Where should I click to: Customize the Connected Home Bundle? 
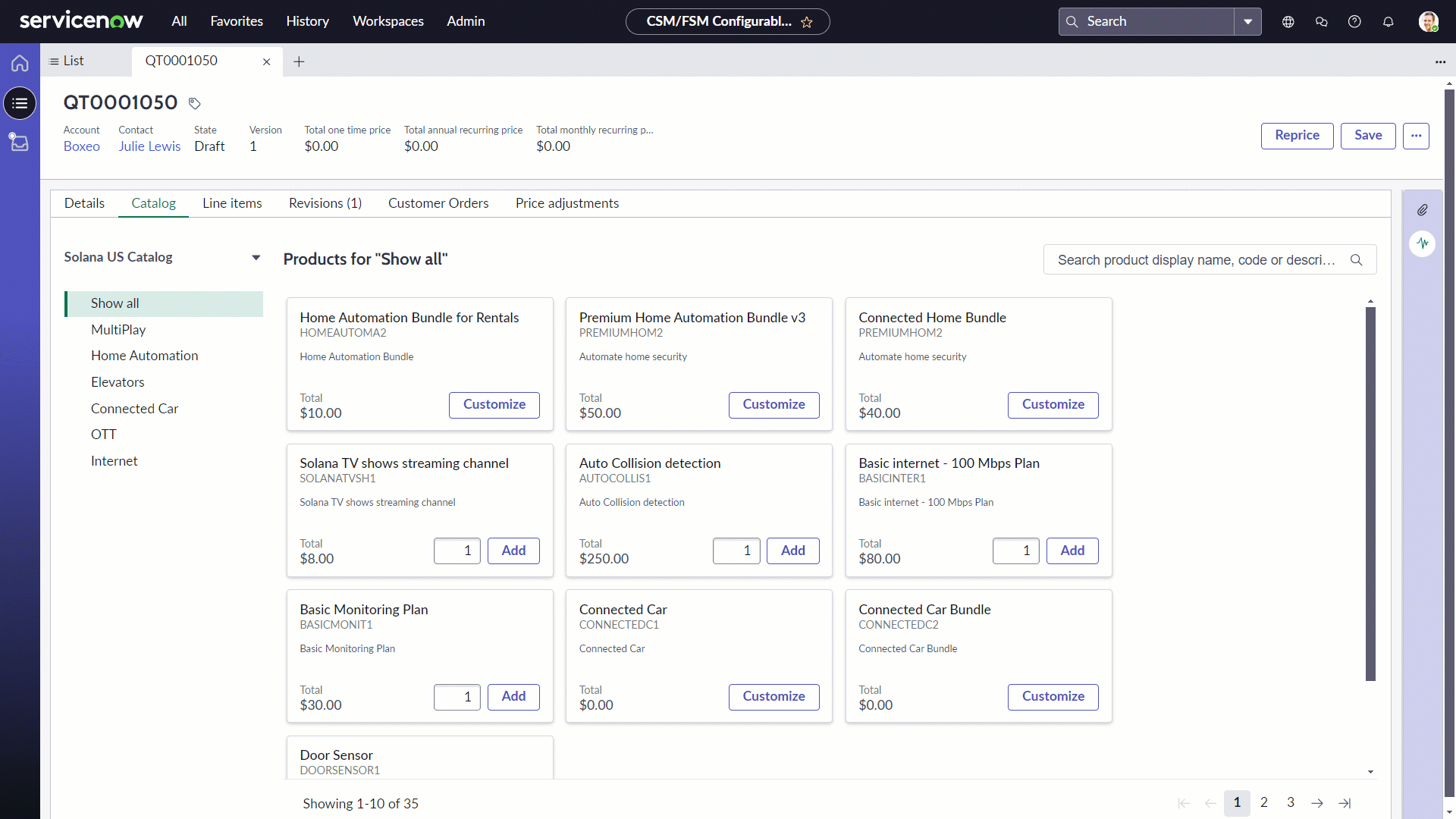pos(1053,405)
